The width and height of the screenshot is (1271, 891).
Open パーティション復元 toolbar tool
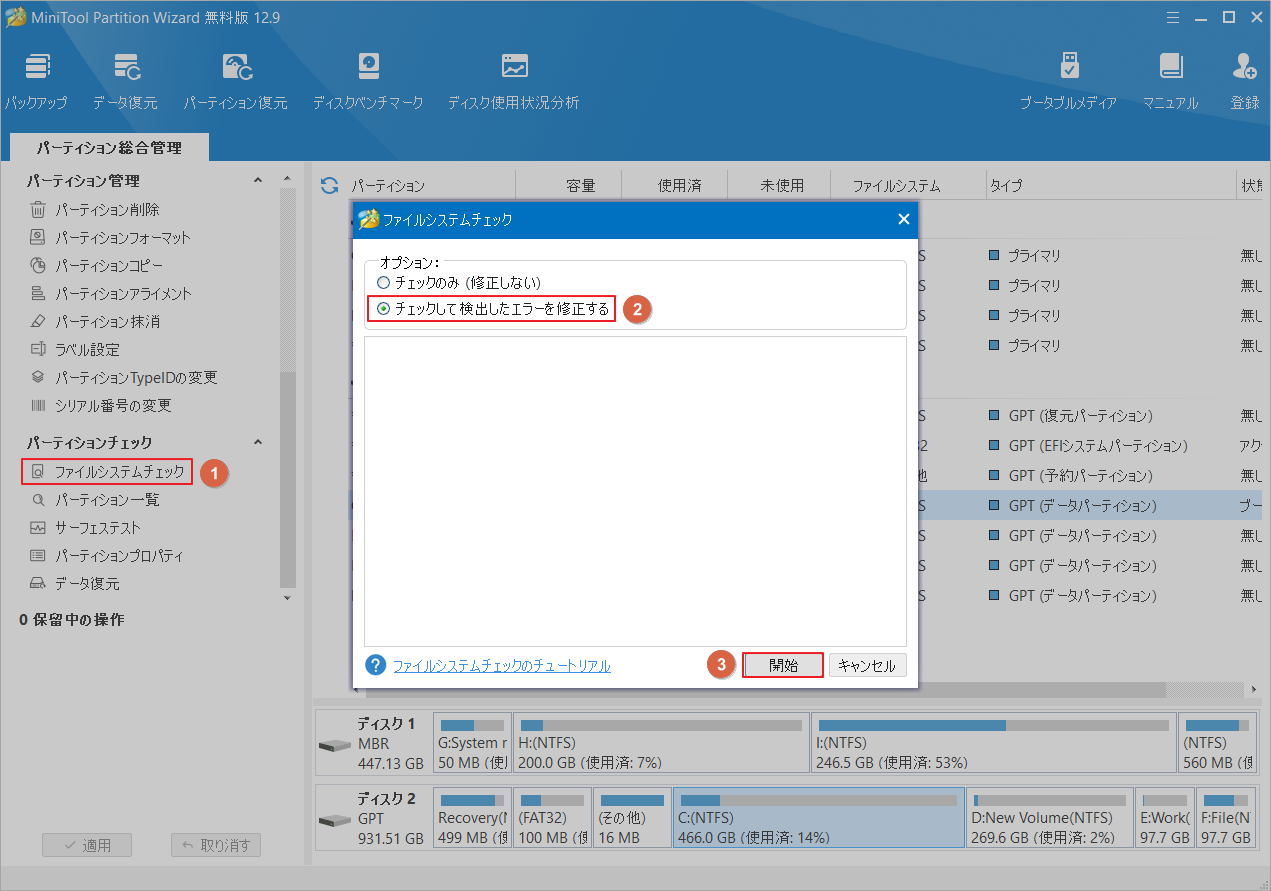point(235,81)
